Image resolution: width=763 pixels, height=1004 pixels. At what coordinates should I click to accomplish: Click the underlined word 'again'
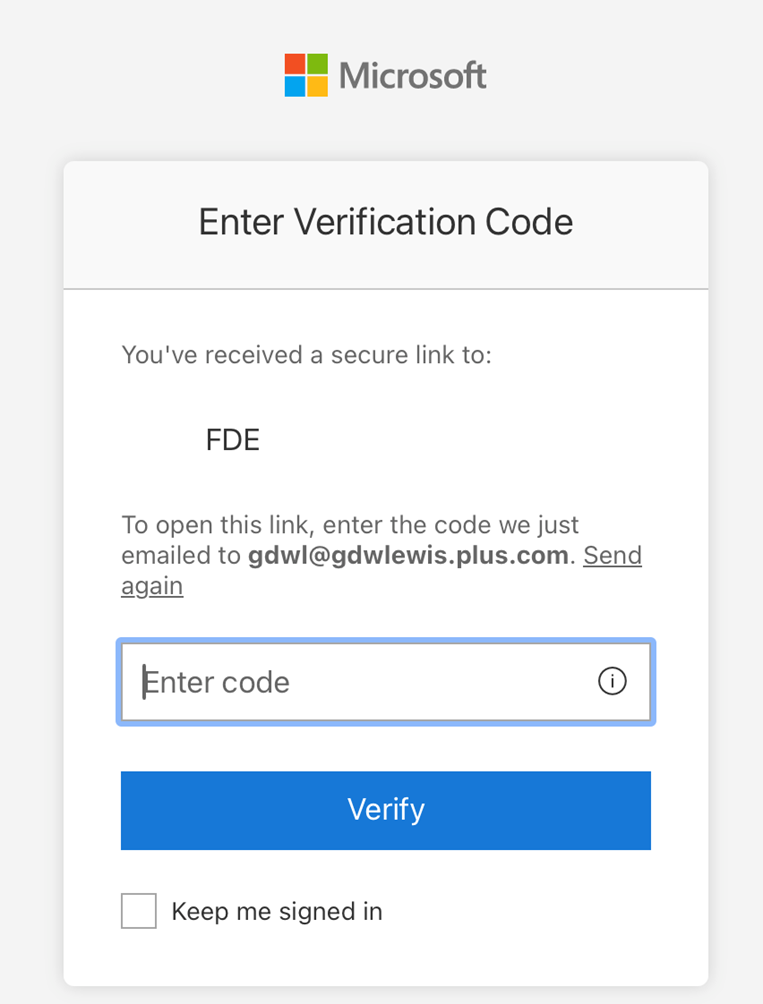coord(152,586)
